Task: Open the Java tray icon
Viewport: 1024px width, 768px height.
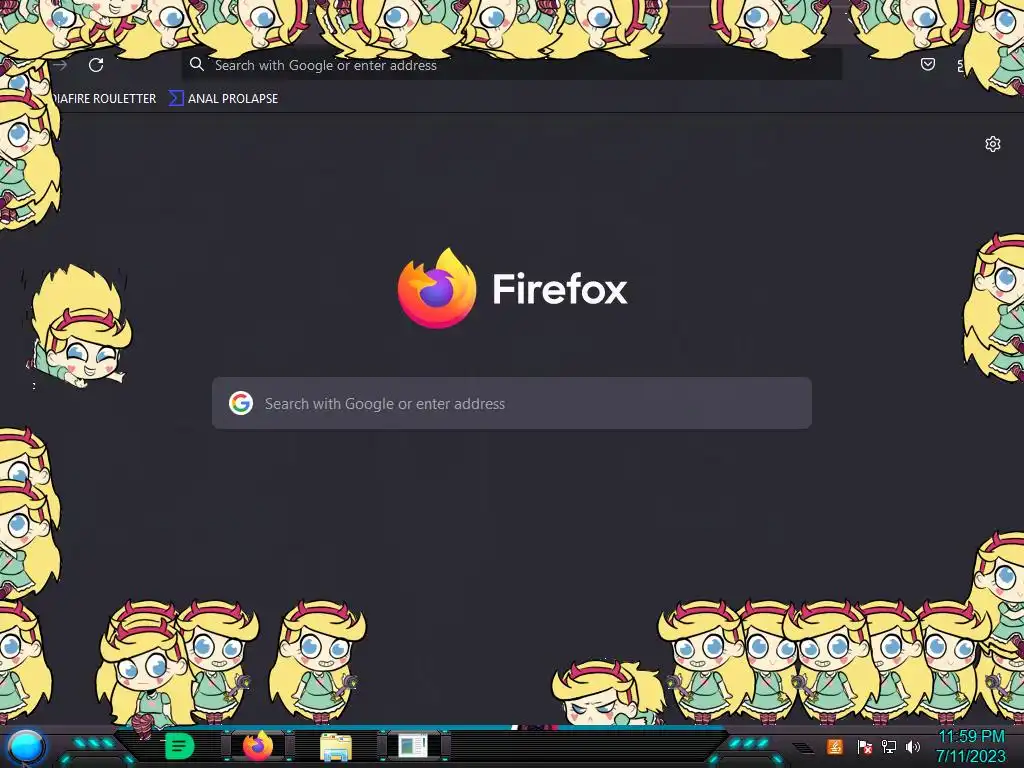Action: click(835, 746)
